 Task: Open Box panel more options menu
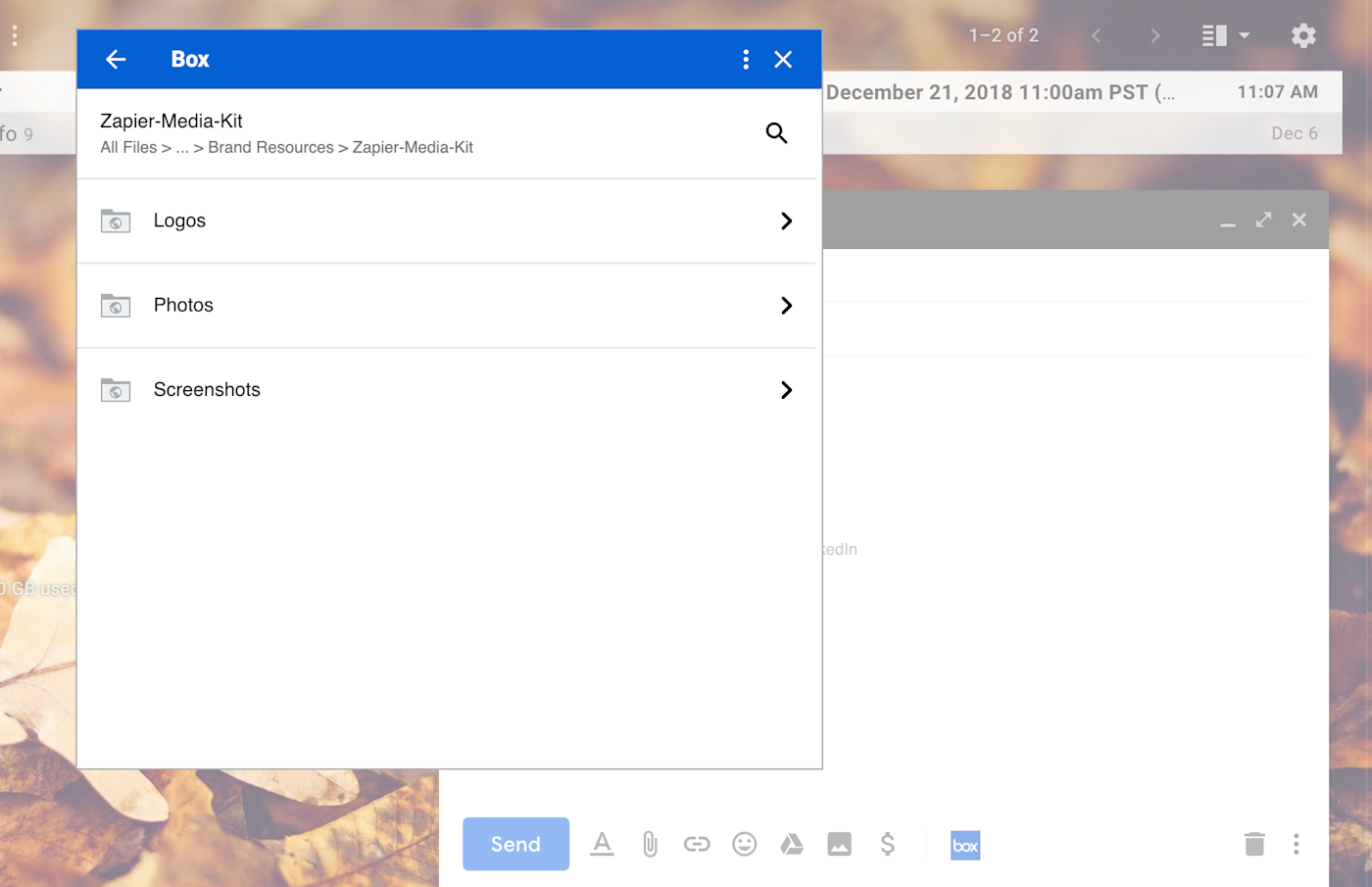[x=746, y=60]
